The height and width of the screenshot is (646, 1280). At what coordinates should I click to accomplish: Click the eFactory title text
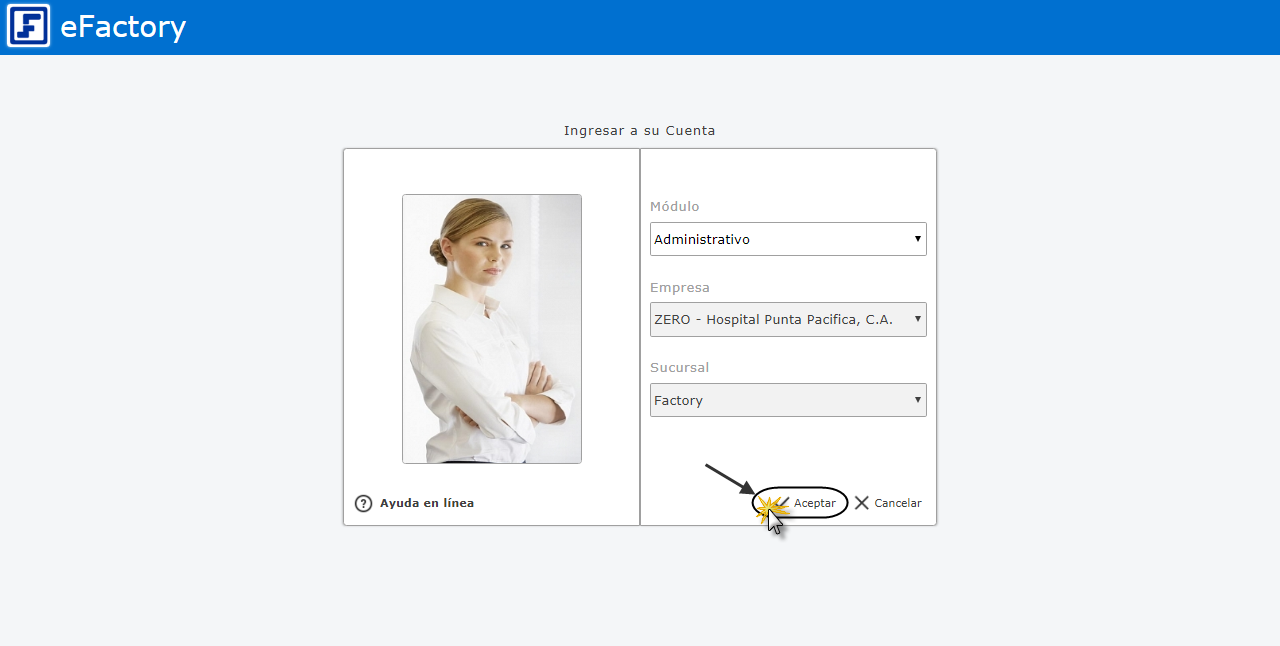pos(123,27)
